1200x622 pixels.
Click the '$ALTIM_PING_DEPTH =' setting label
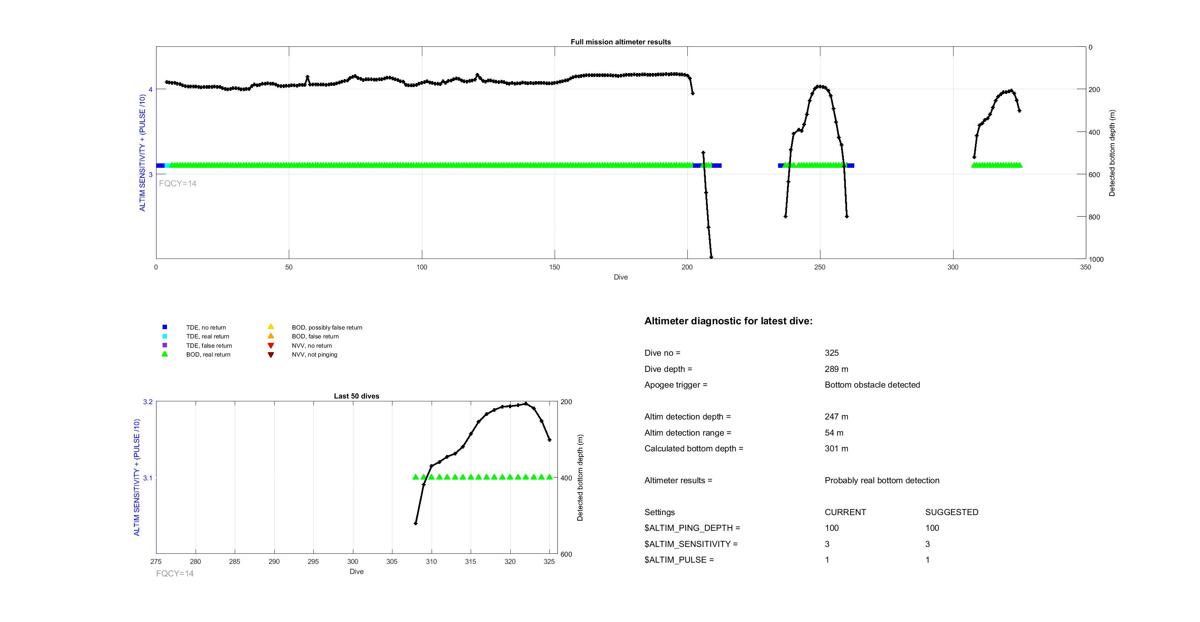693,528
